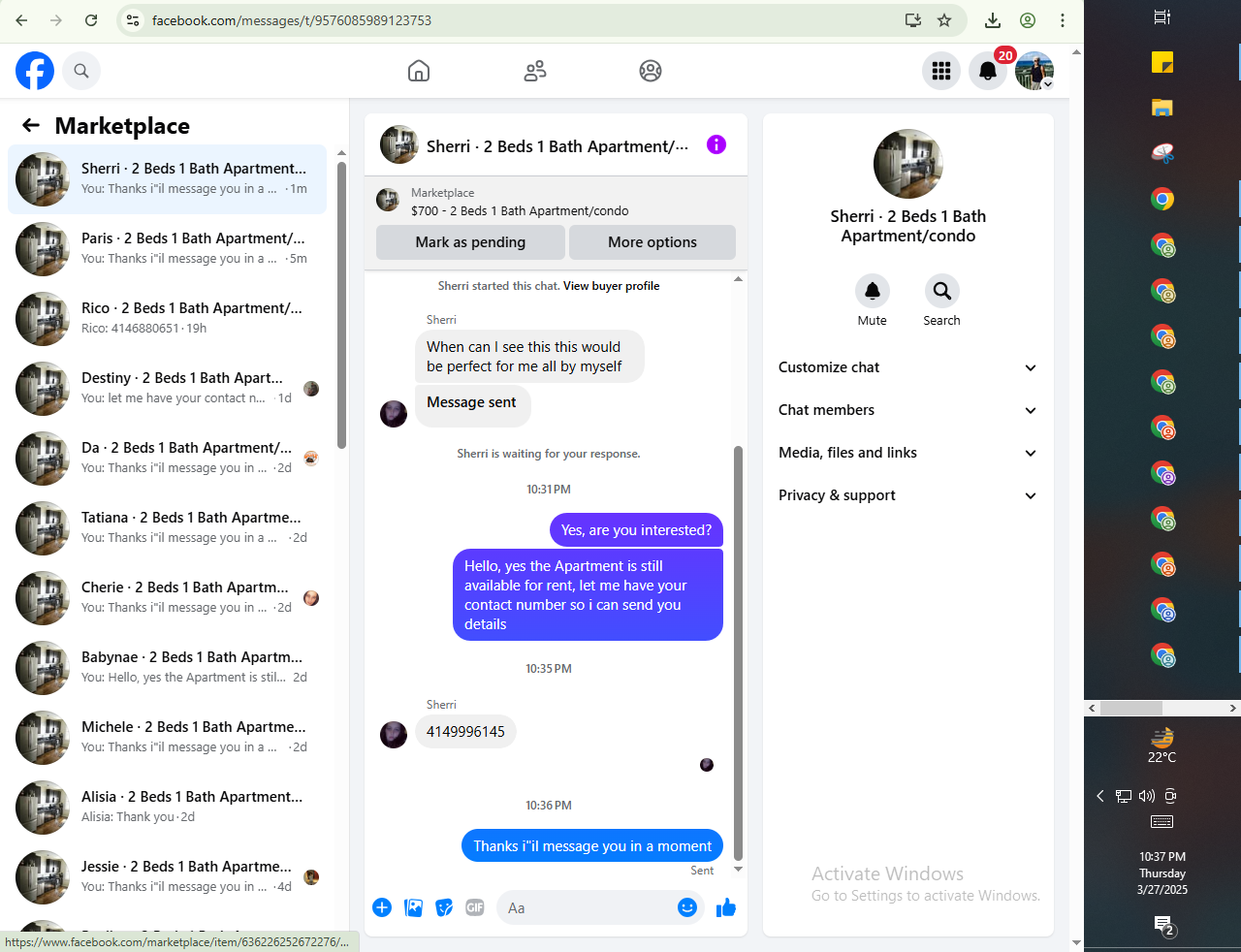
Task: Open the Facebook search icon
Action: click(81, 71)
